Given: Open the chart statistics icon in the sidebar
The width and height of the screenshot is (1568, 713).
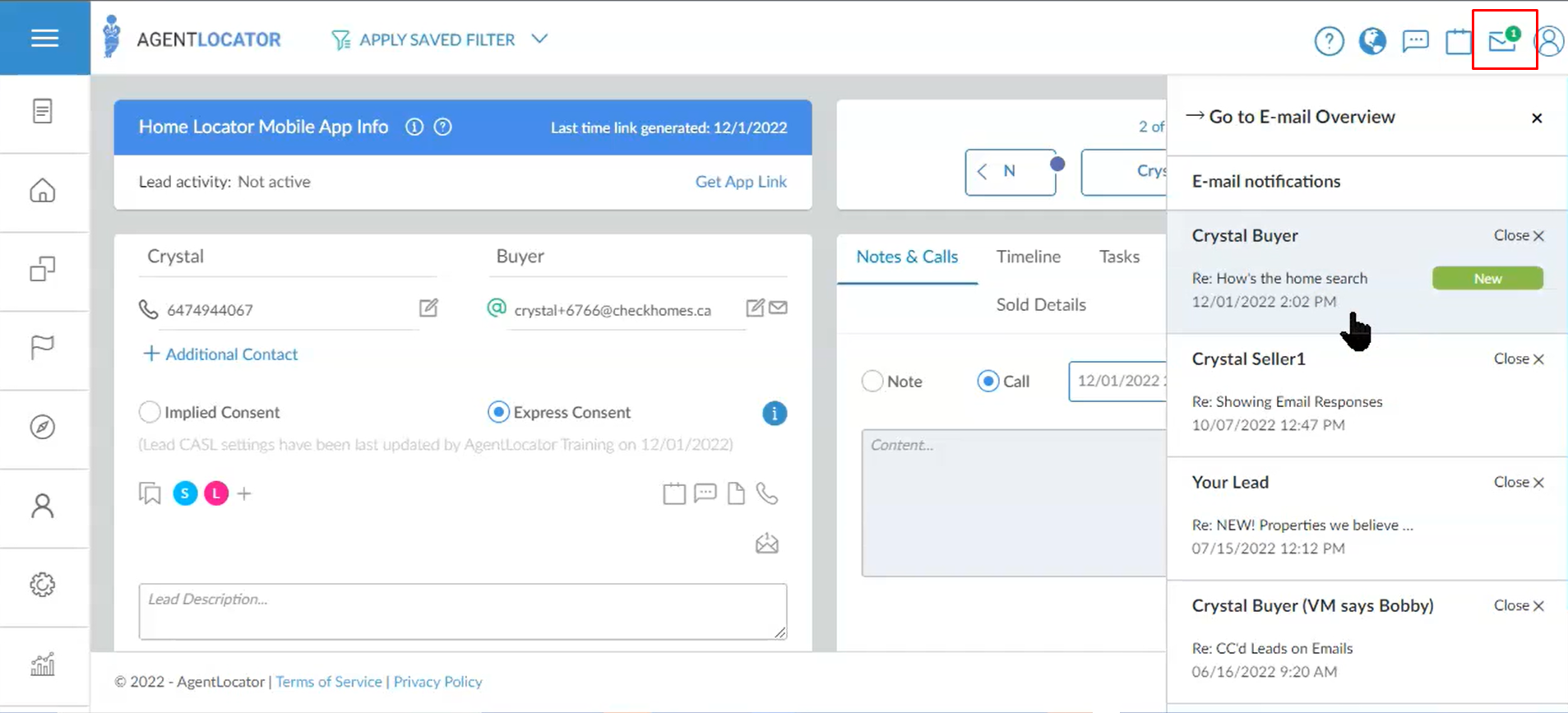Looking at the screenshot, I should tap(43, 664).
